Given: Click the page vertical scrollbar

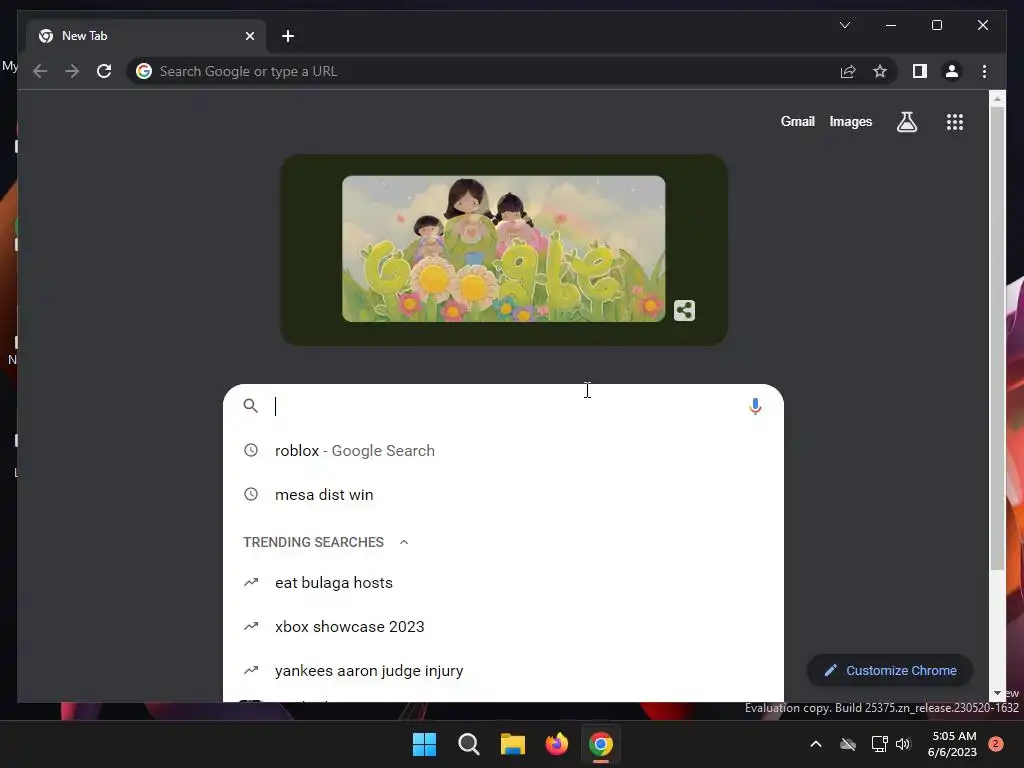Looking at the screenshot, I should click(x=997, y=337).
